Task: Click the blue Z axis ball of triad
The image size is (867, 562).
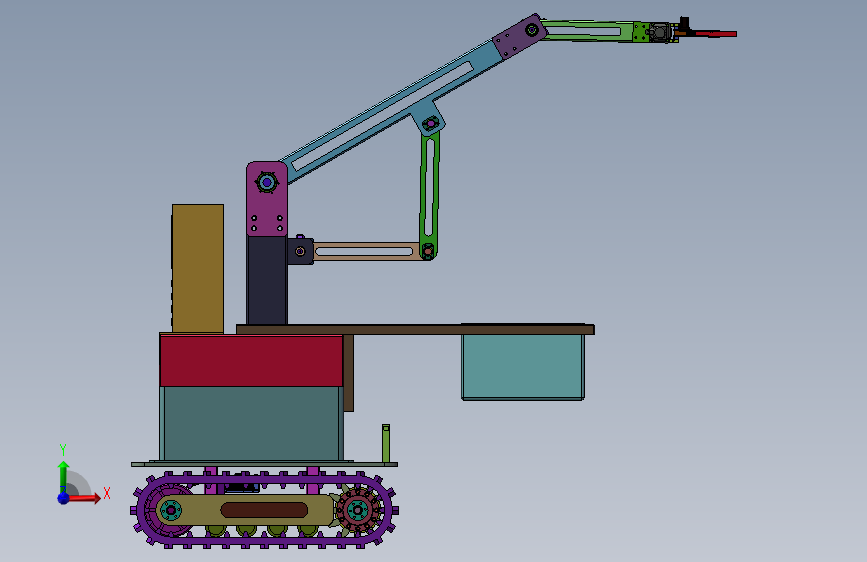Action: point(63,498)
